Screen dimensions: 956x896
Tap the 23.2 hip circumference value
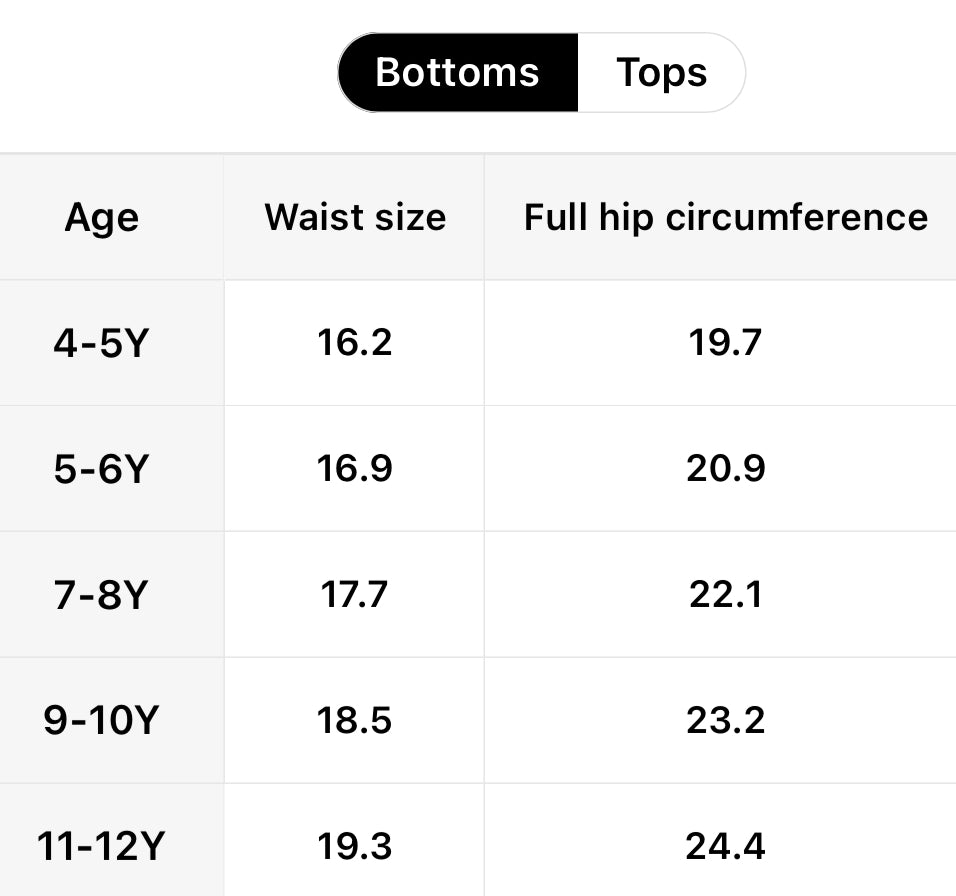(x=725, y=721)
